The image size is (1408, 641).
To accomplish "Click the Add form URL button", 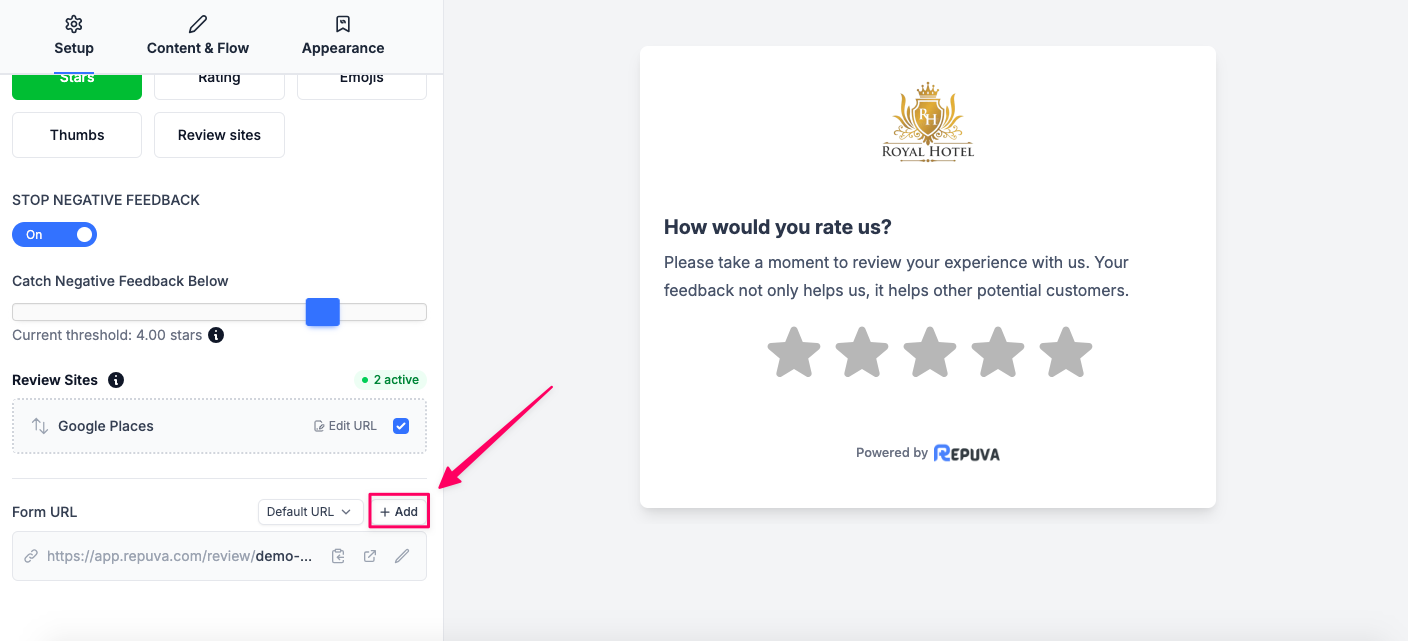I will coord(399,512).
